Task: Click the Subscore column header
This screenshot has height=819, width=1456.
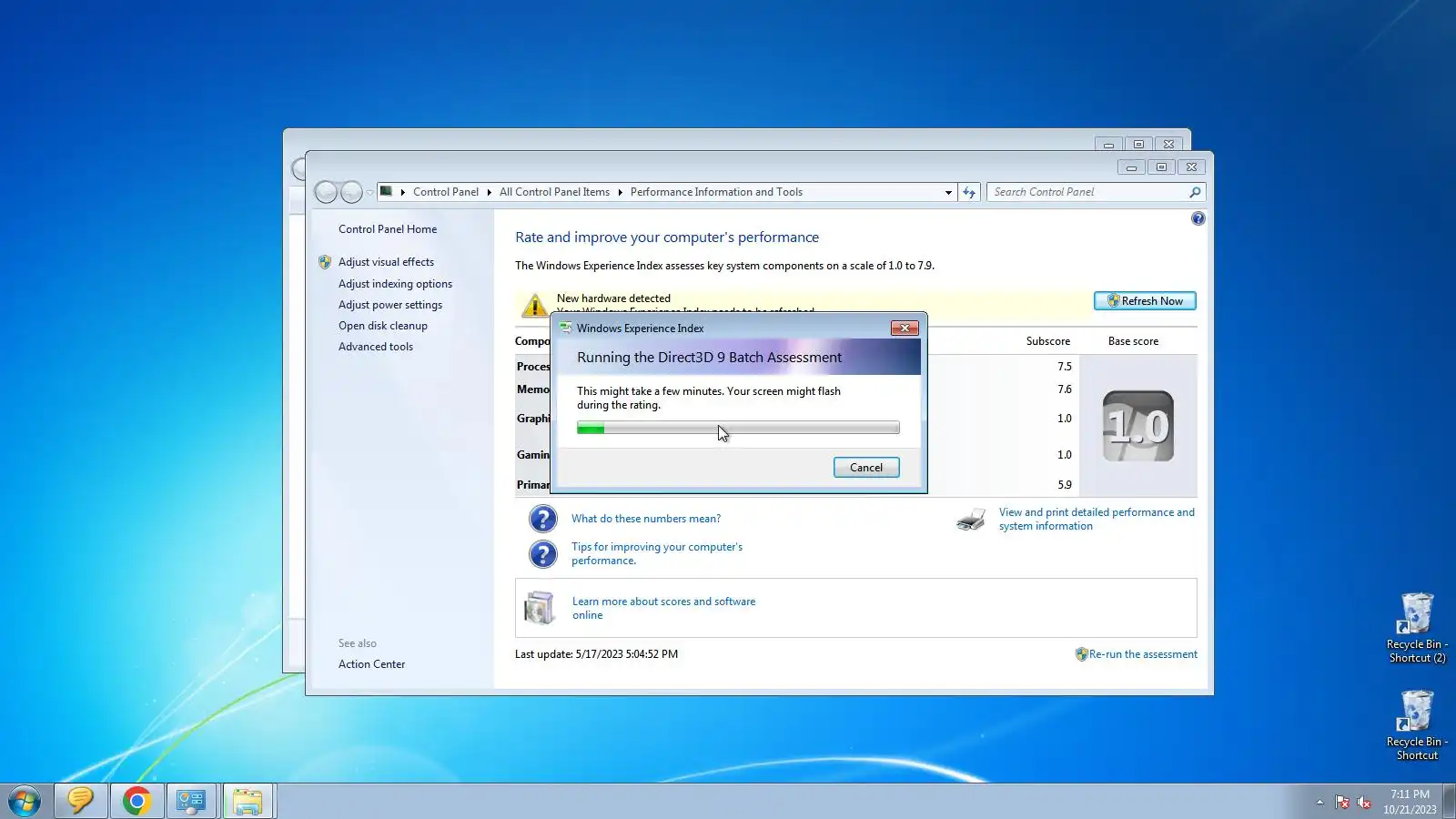Action: pos(1048,341)
